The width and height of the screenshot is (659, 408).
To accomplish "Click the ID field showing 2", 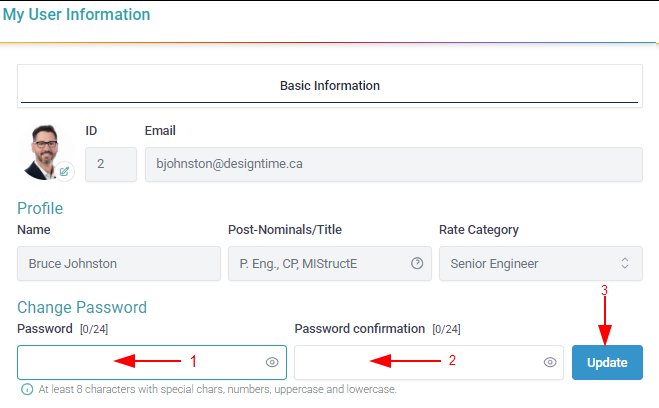I will (111, 164).
